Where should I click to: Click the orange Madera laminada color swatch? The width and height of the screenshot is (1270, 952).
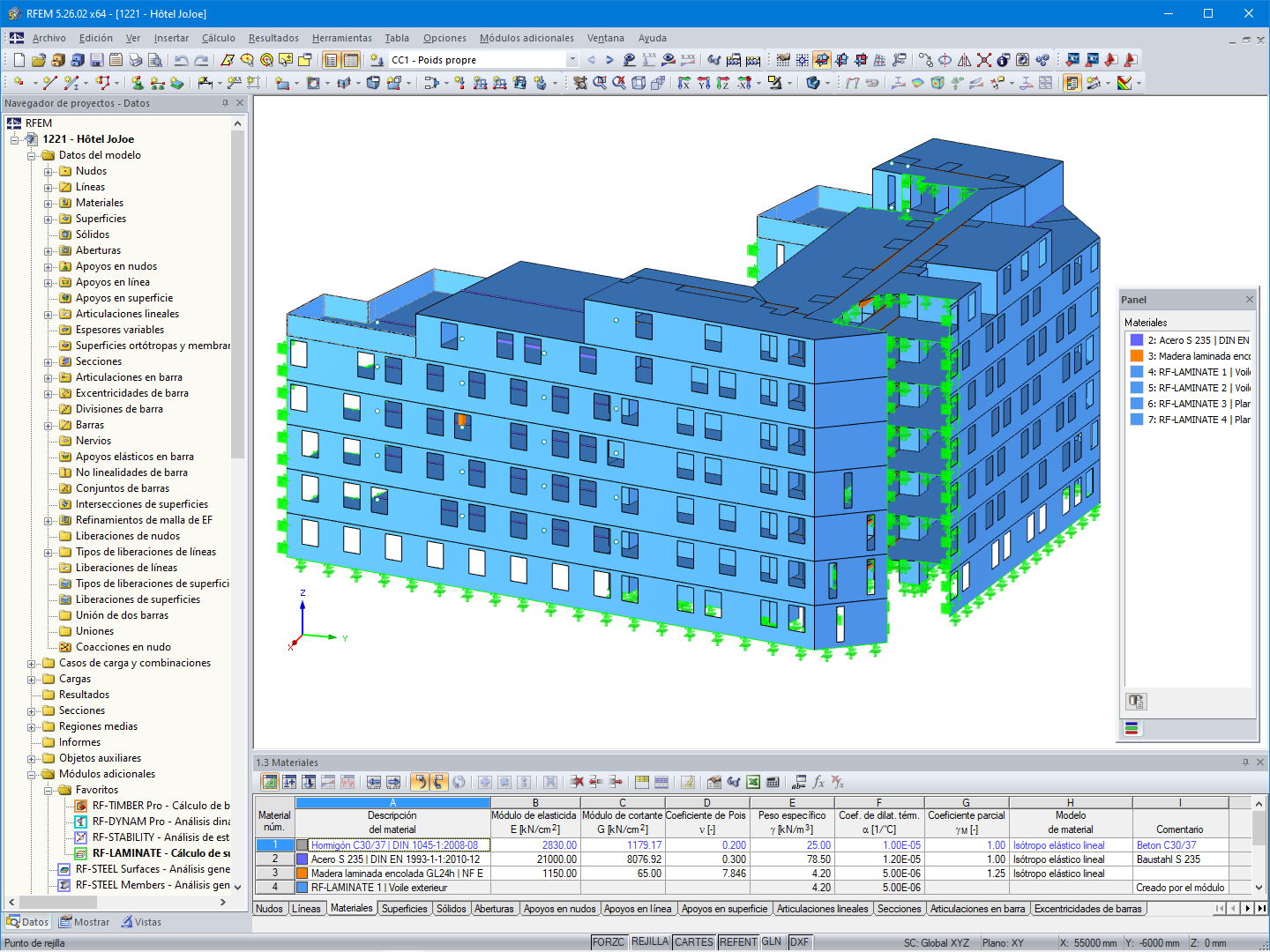pyautogui.click(x=1136, y=355)
